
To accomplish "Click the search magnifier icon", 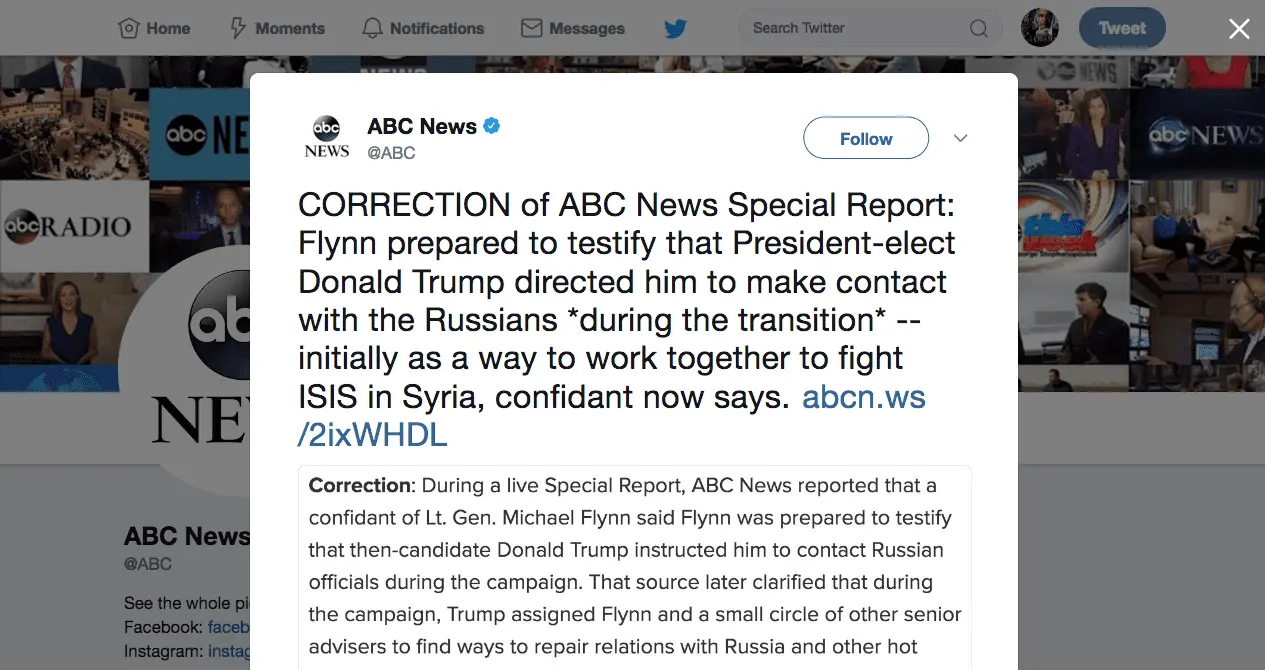I will coord(979,28).
